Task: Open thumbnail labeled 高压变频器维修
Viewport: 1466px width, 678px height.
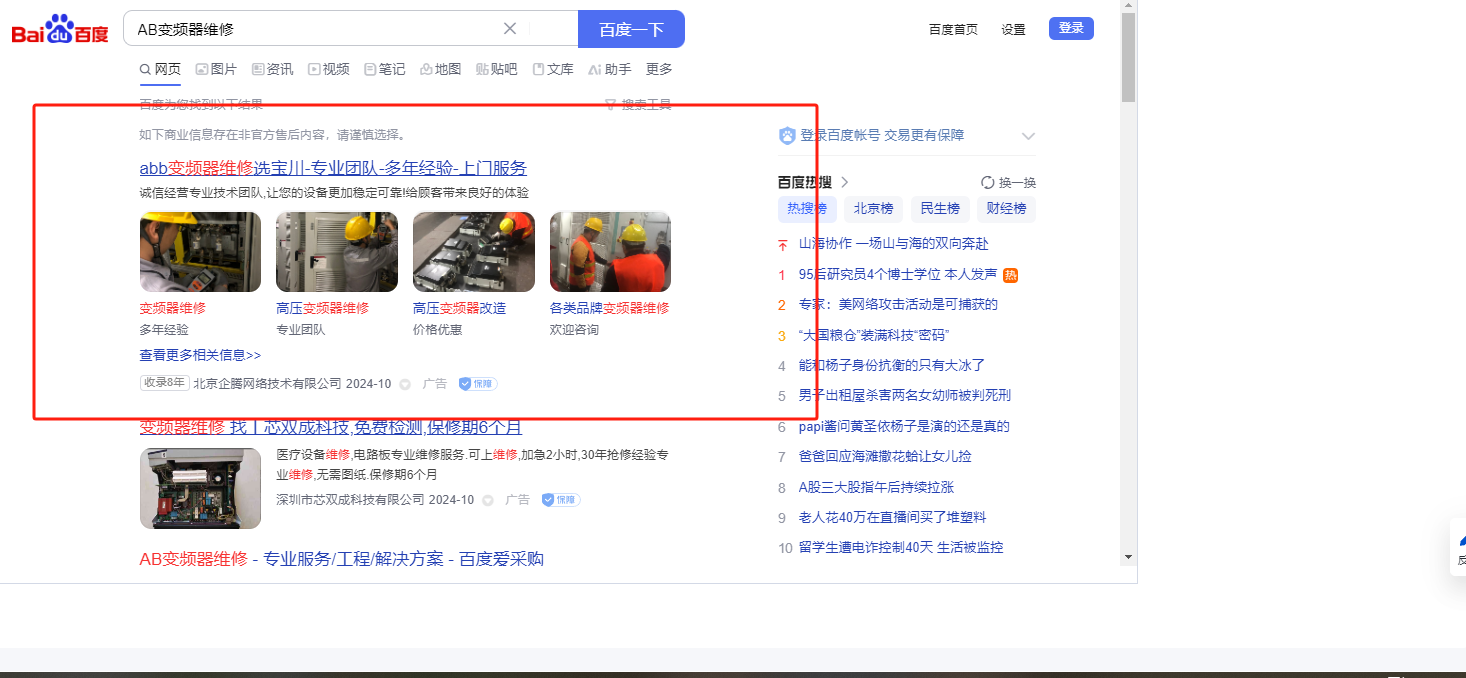Action: pyautogui.click(x=337, y=252)
